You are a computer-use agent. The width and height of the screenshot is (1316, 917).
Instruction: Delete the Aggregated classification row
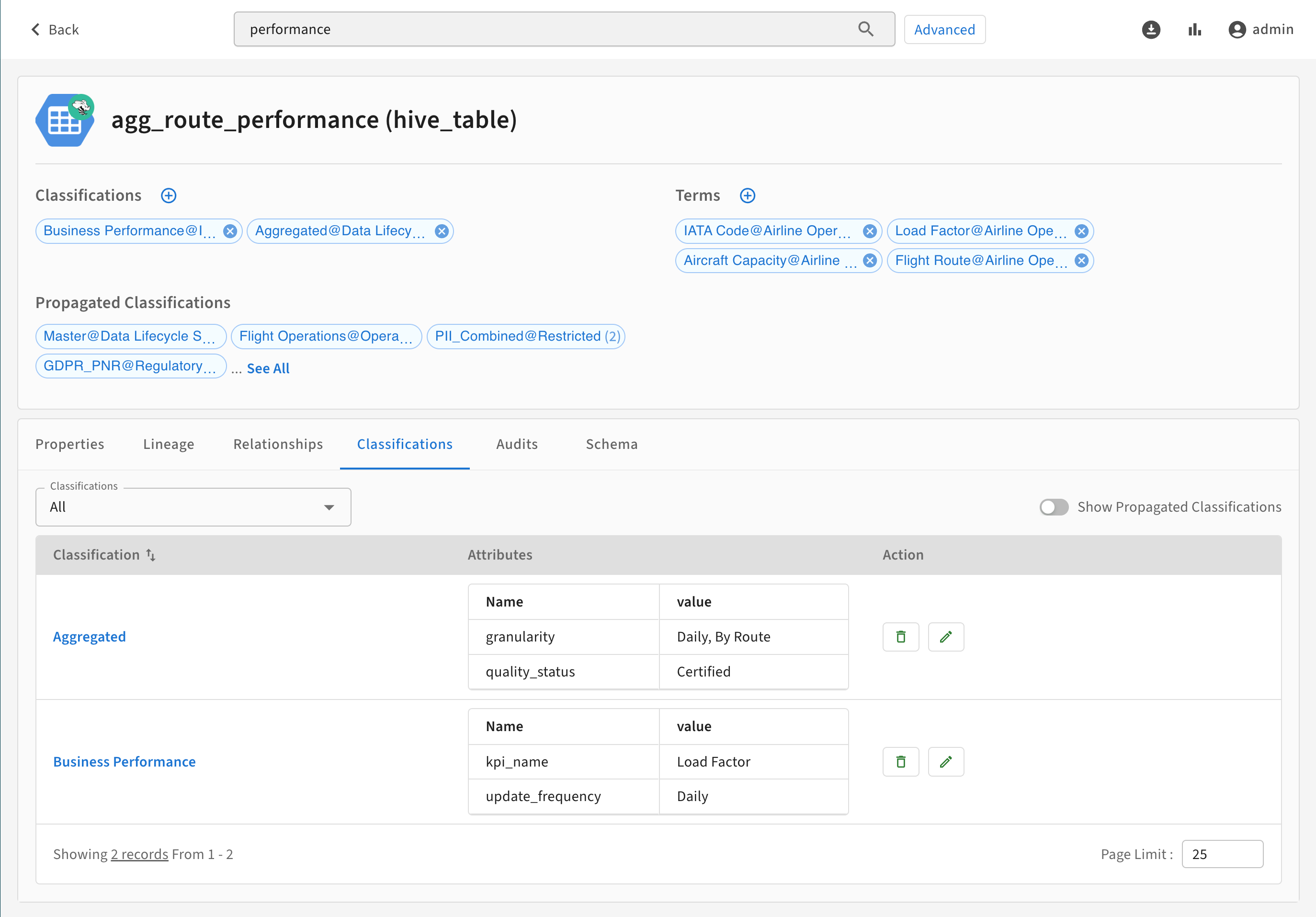coord(900,637)
